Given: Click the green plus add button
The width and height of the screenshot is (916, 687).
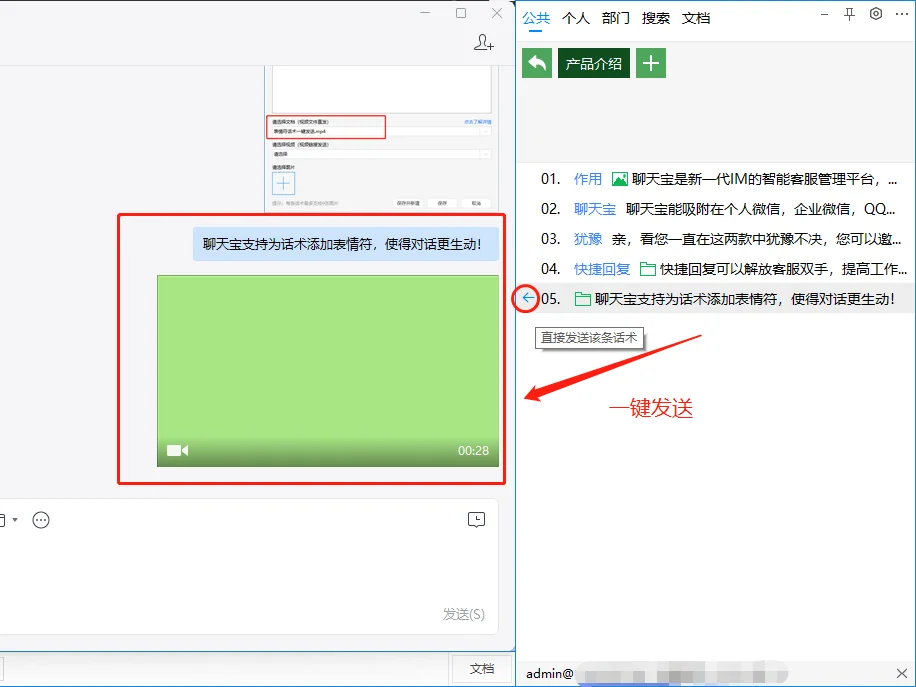Looking at the screenshot, I should tap(651, 63).
